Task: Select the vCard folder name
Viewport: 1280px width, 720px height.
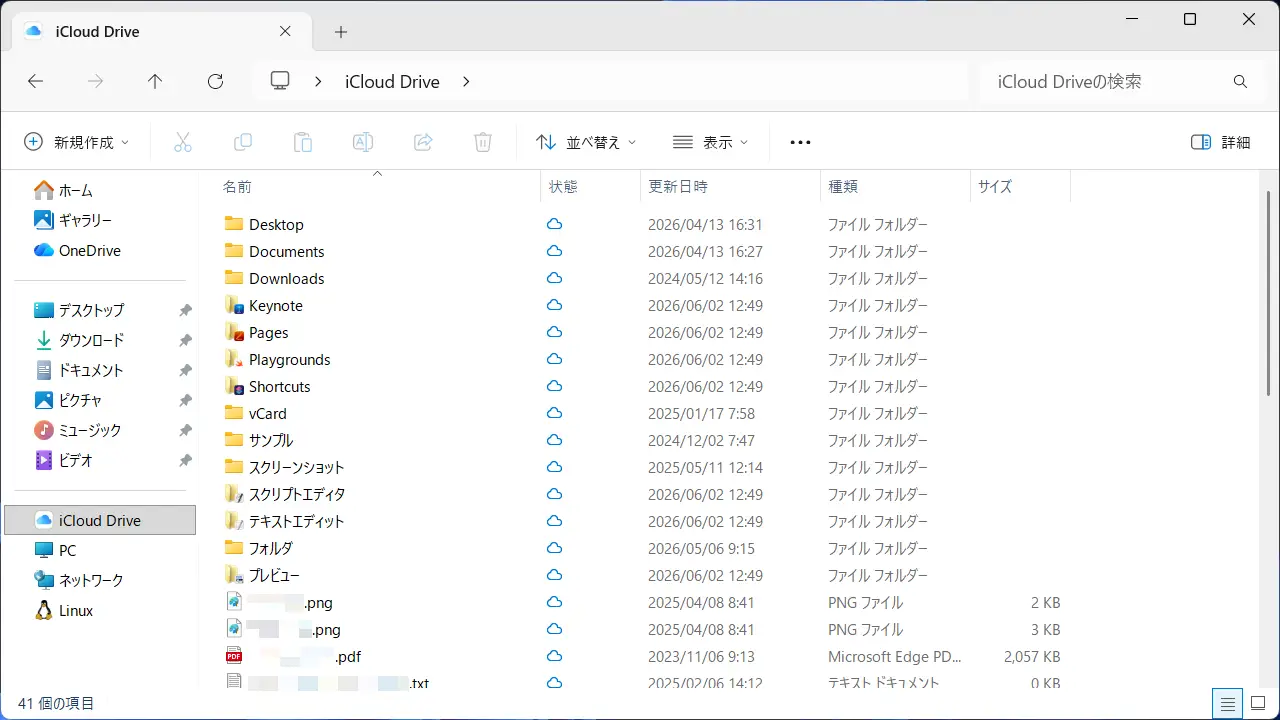Action: (268, 413)
